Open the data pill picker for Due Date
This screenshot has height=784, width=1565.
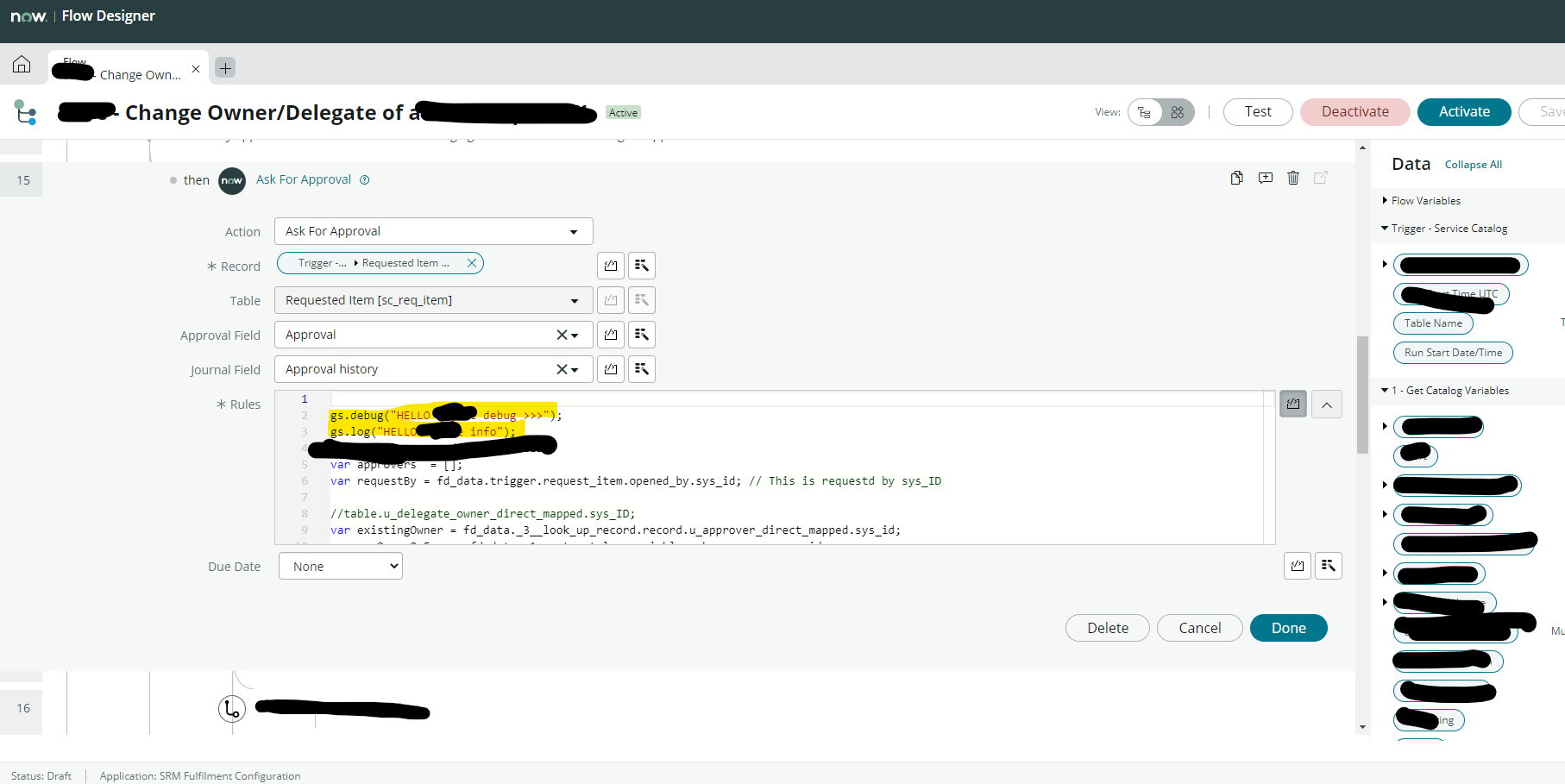click(x=1329, y=565)
